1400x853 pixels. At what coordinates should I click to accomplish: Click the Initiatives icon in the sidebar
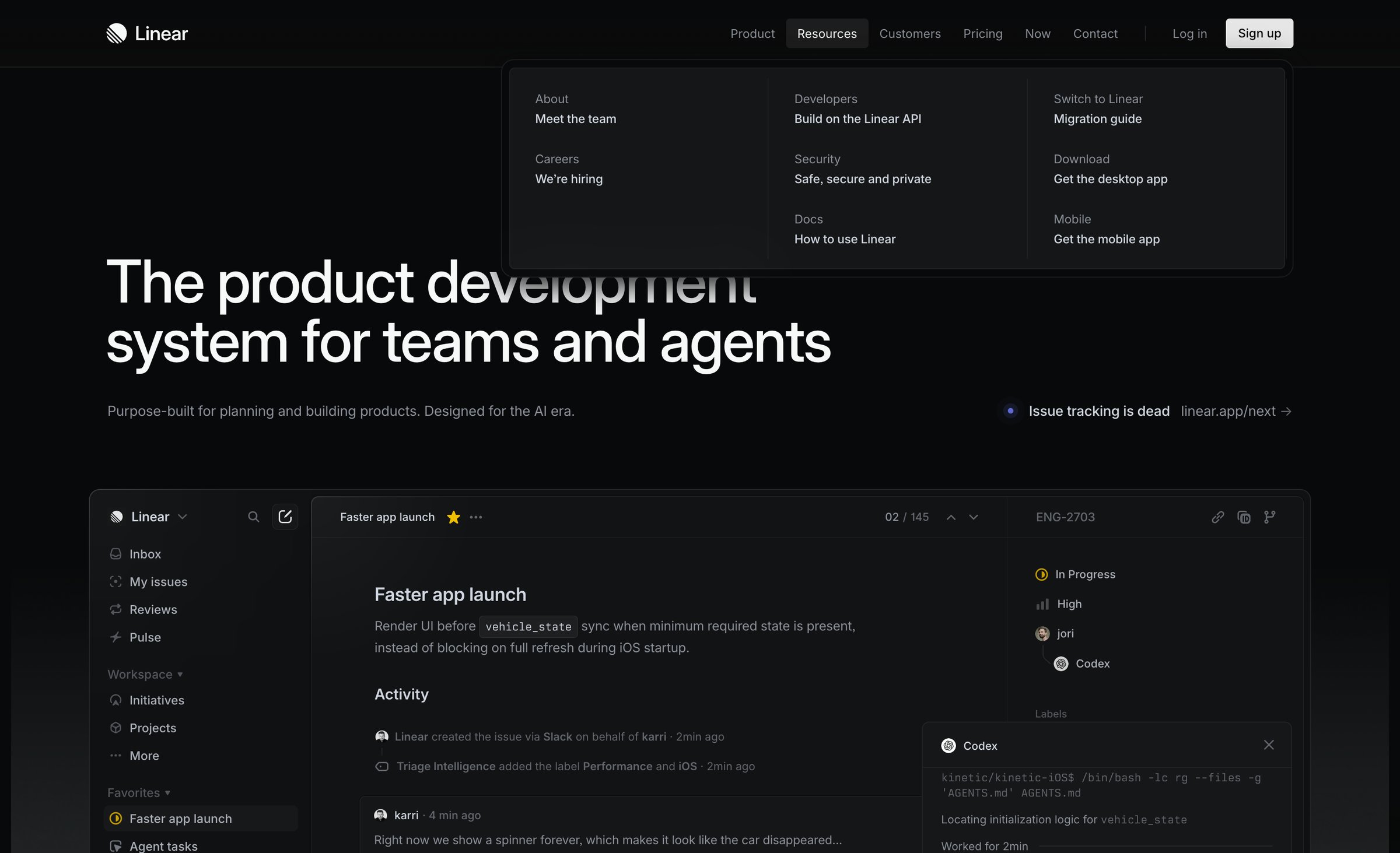116,700
